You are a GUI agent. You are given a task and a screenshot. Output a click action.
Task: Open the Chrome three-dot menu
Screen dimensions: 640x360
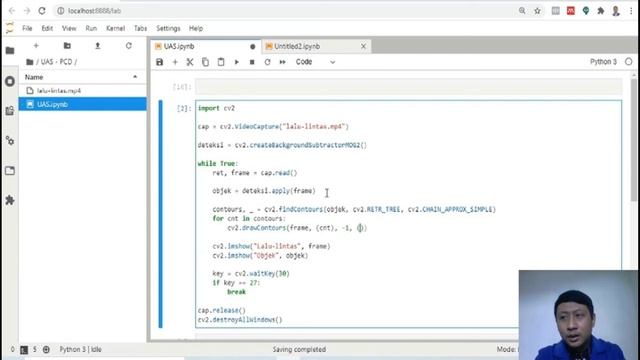(631, 11)
